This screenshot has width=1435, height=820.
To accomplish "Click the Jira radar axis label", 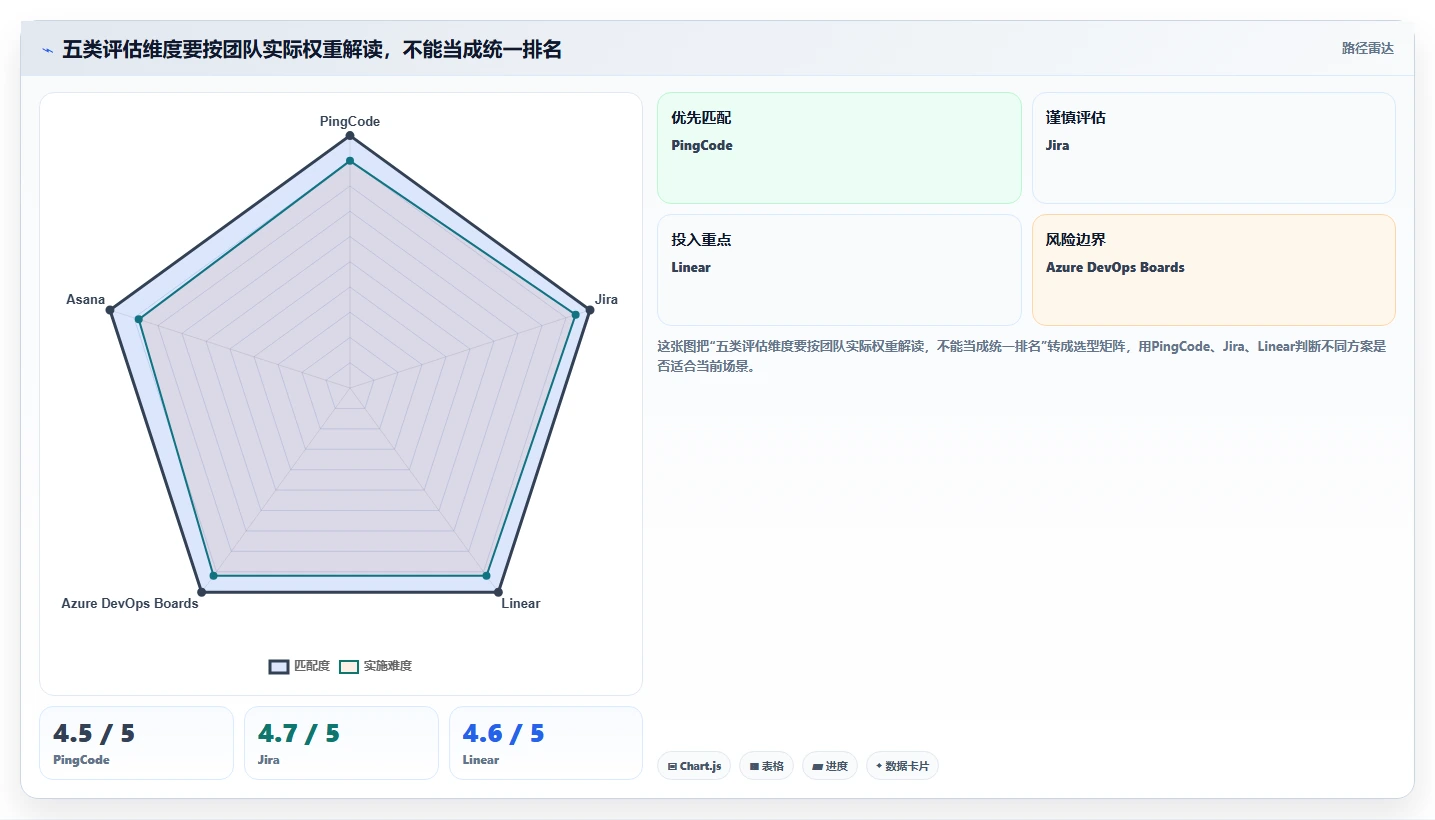I will (606, 299).
